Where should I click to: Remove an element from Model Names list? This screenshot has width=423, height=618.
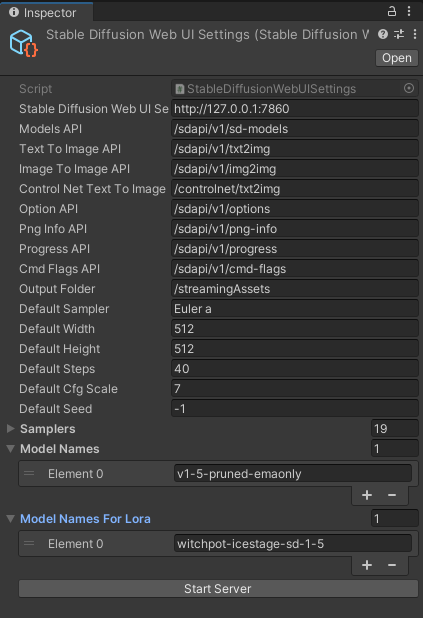click(392, 495)
